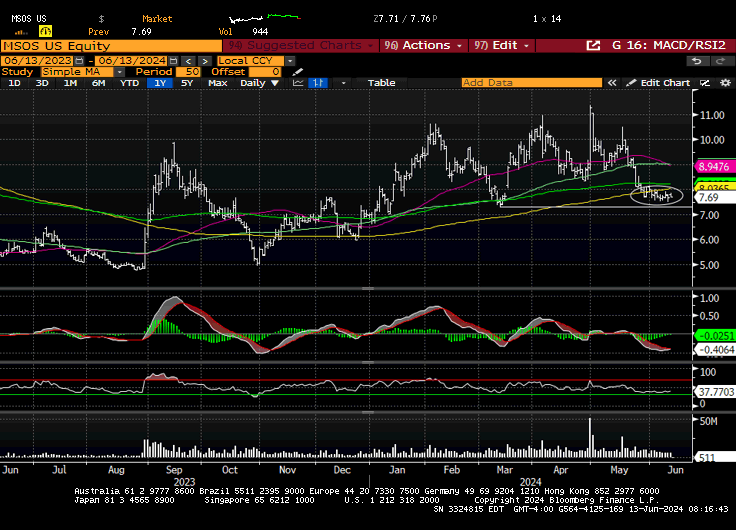Open the end date calendar picker
This screenshot has height=530, width=736.
click(x=173, y=61)
